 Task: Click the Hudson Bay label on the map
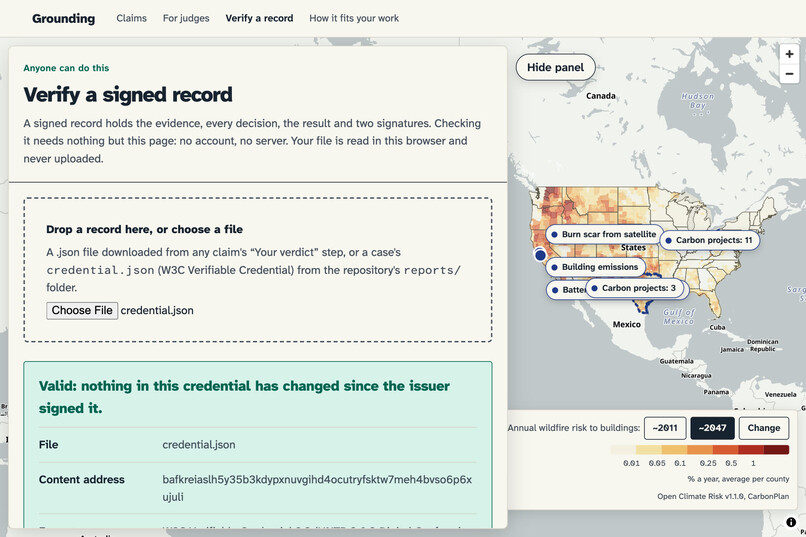(x=698, y=101)
